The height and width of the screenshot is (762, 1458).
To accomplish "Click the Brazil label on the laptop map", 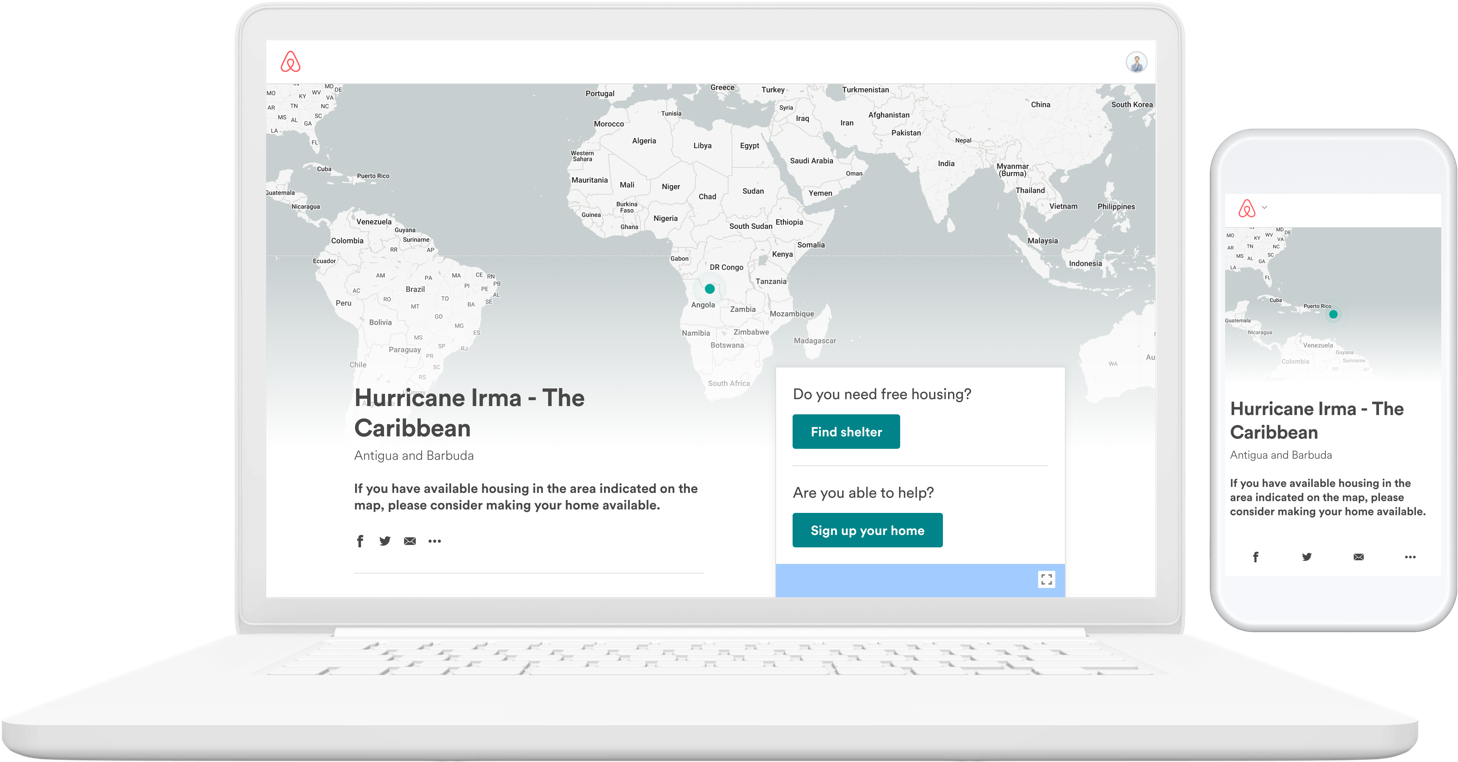I will click(415, 289).
